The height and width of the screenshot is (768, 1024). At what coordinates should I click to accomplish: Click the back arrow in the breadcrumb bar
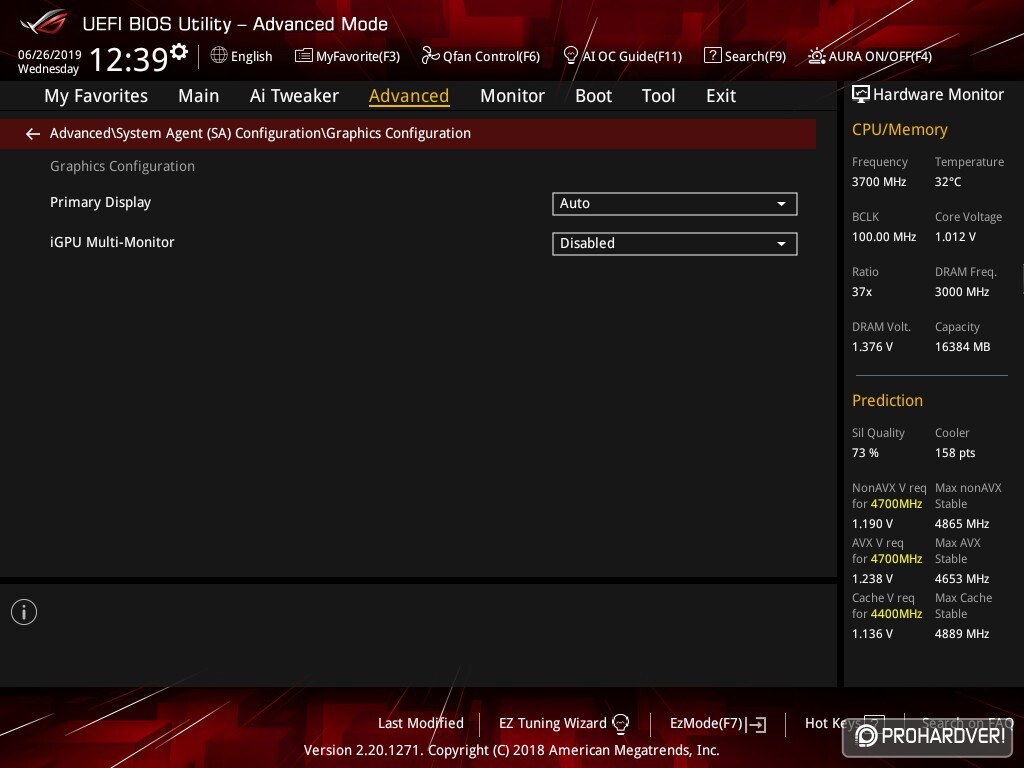pyautogui.click(x=33, y=134)
